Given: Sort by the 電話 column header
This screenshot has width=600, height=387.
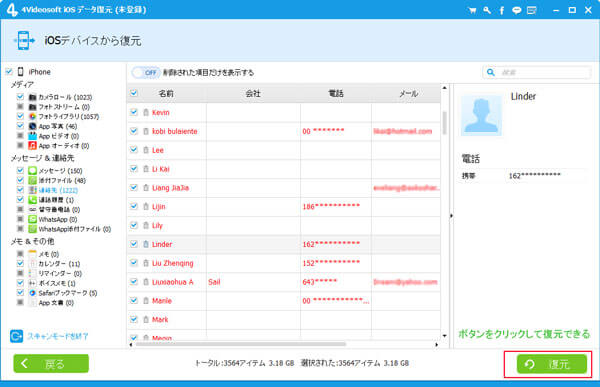Looking at the screenshot, I should [x=336, y=93].
